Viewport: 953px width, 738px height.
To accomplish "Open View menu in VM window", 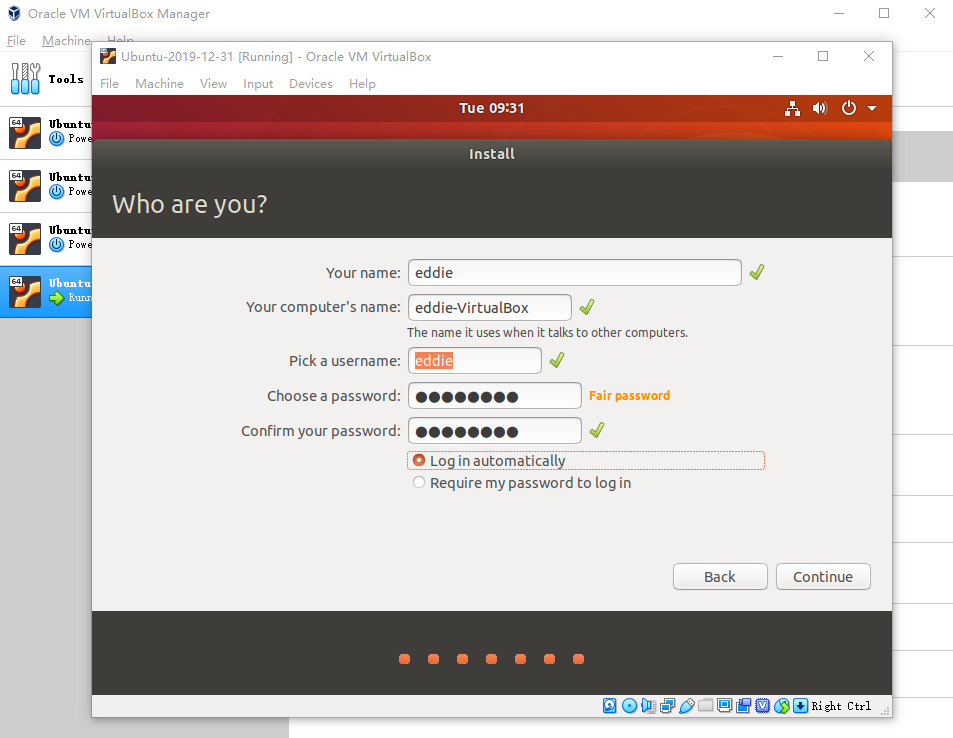I will click(213, 83).
